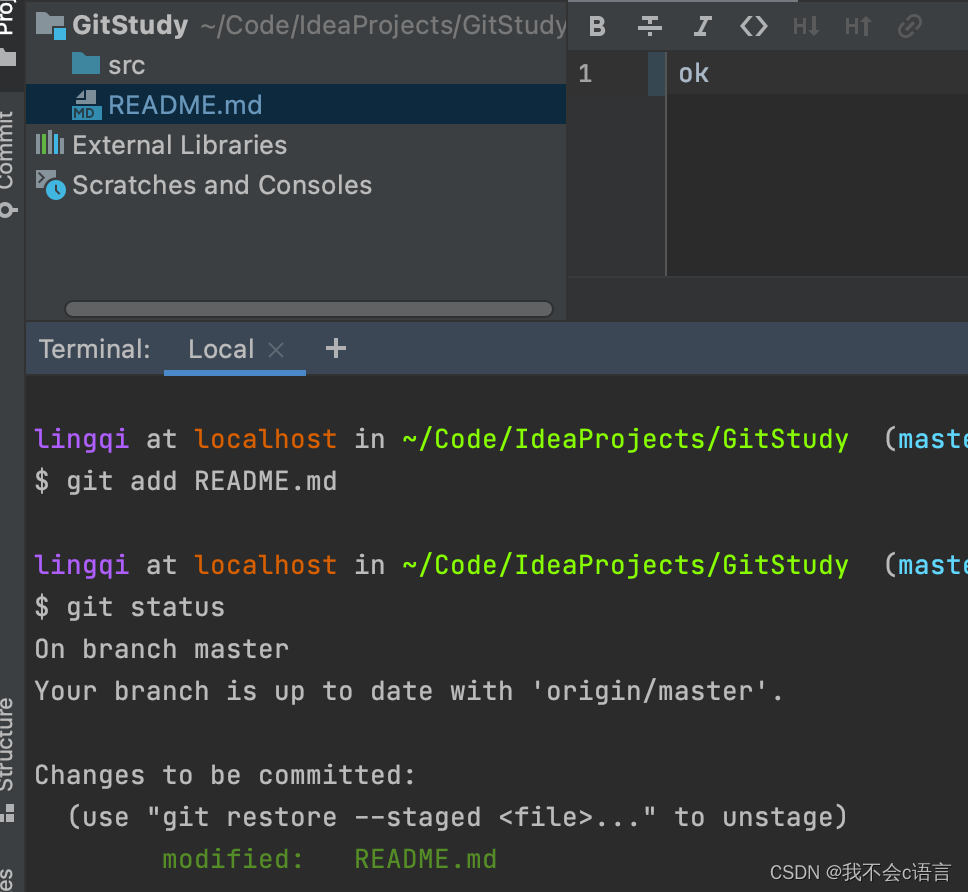This screenshot has width=968, height=892.
Task: Click the 'git add README.md' command line
Action: pos(202,481)
